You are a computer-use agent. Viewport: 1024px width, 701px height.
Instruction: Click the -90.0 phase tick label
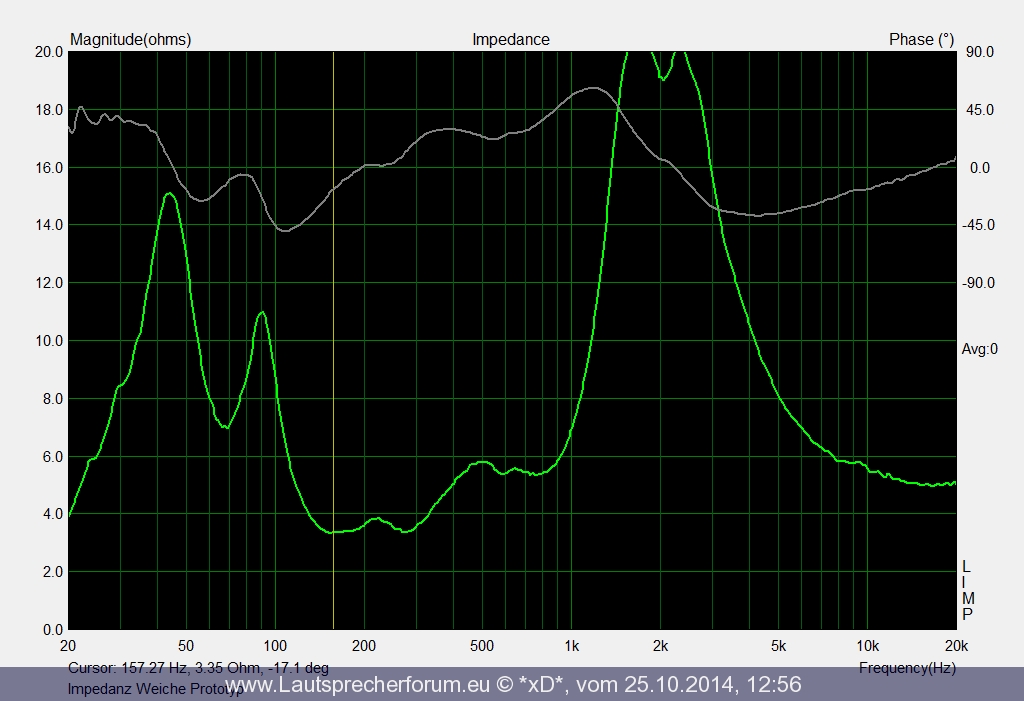pyautogui.click(x=978, y=283)
